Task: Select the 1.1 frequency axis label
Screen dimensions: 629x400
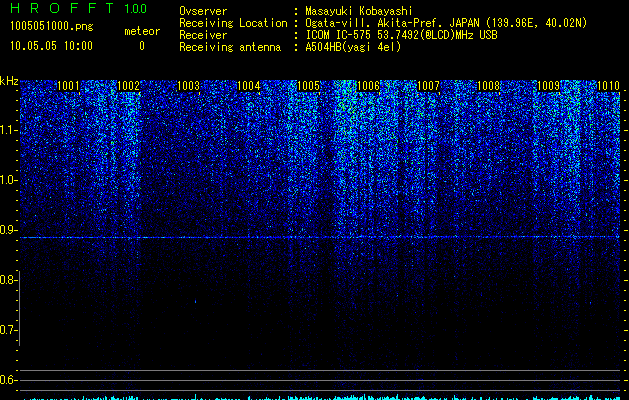Action: click(8, 130)
